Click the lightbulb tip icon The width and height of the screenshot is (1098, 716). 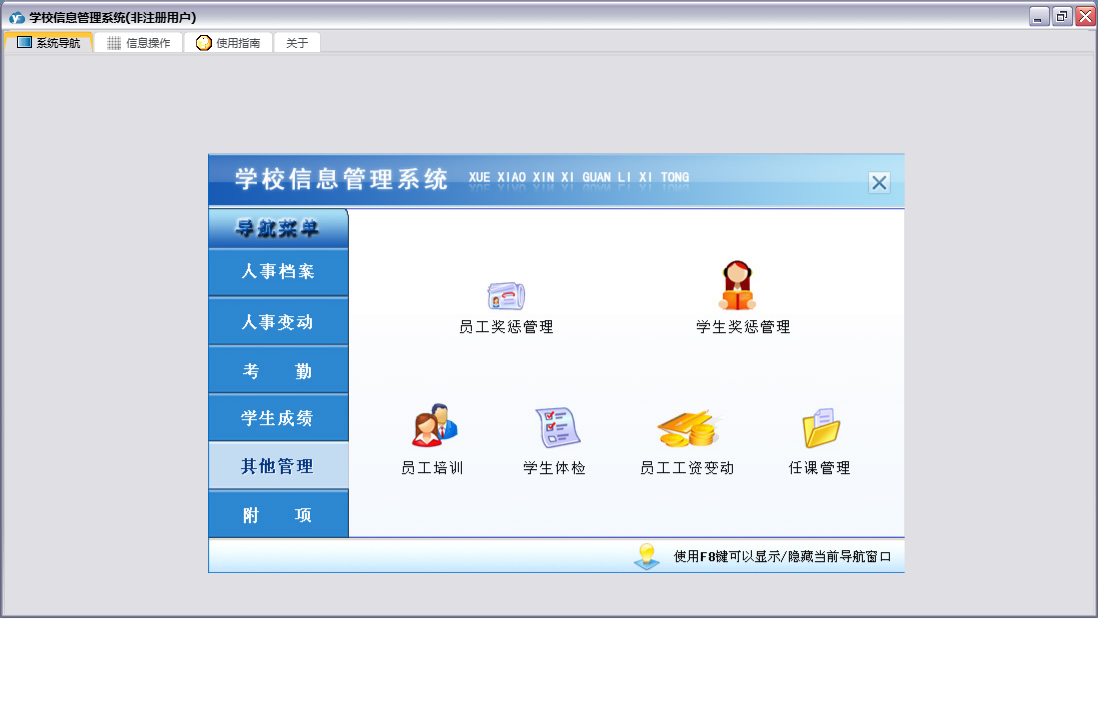click(x=646, y=556)
